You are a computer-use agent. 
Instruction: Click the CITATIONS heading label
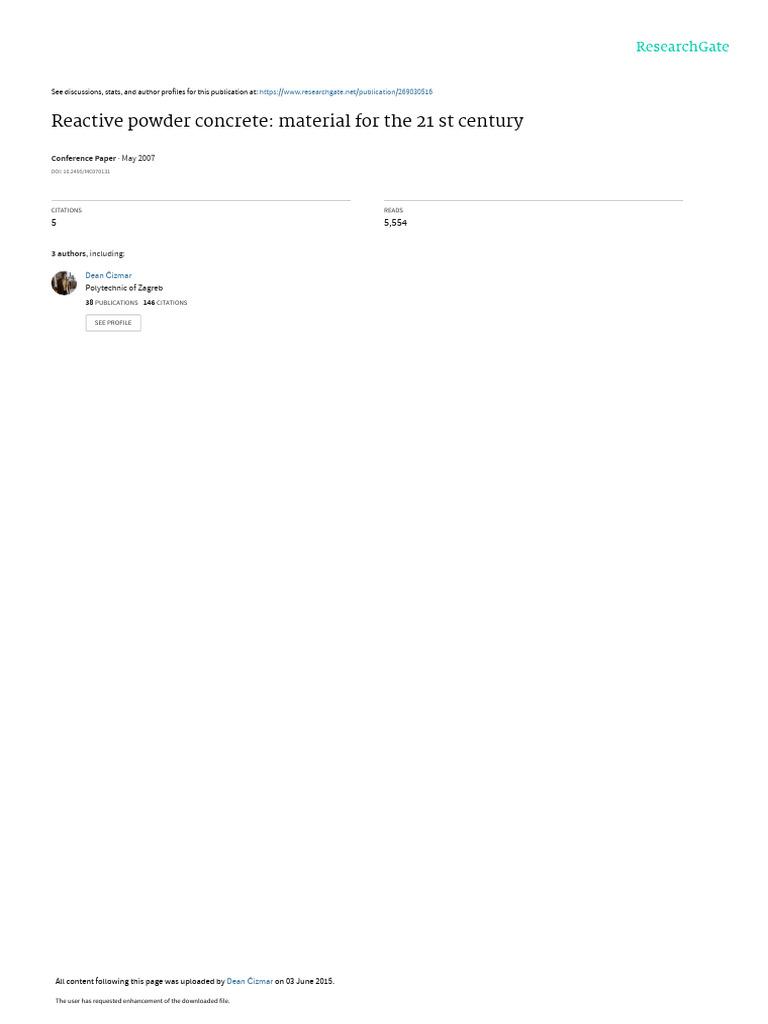(67, 210)
